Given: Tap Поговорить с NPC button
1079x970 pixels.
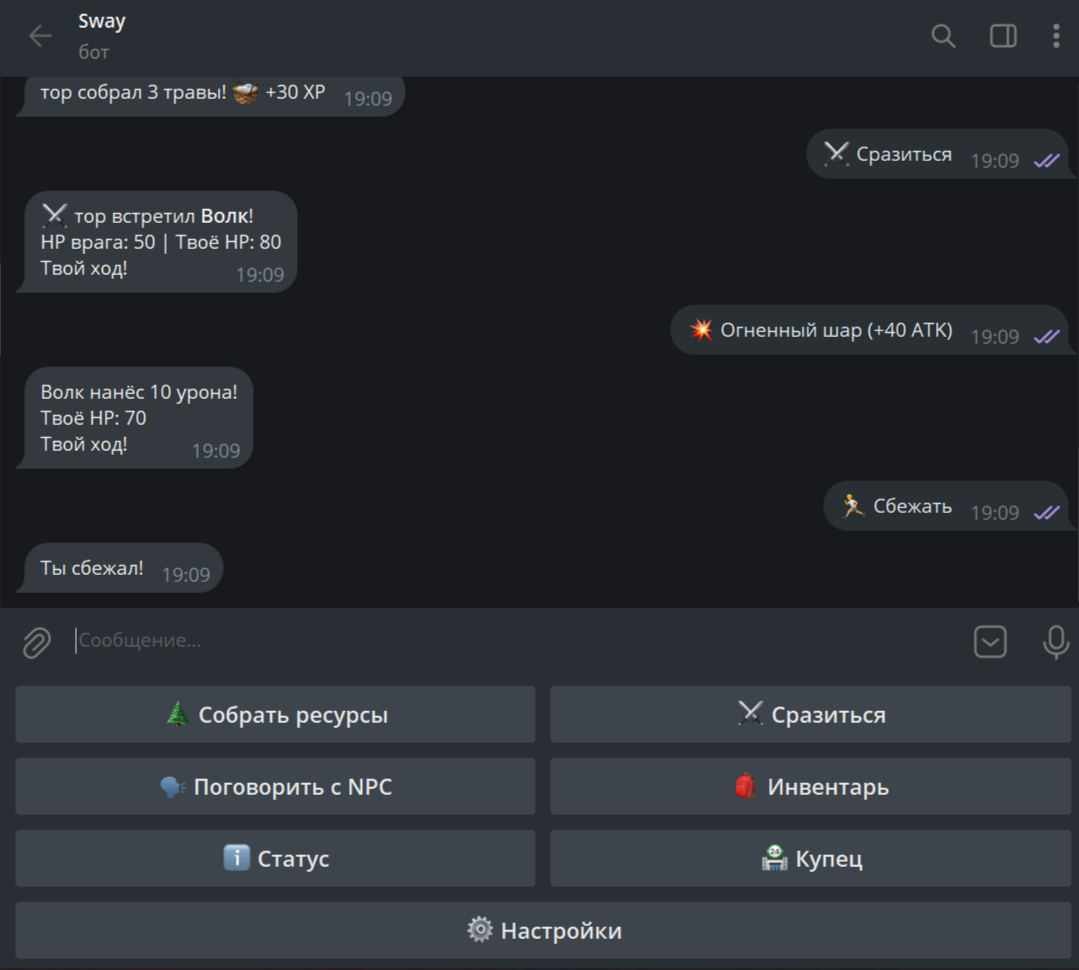Looking at the screenshot, I should [x=275, y=786].
